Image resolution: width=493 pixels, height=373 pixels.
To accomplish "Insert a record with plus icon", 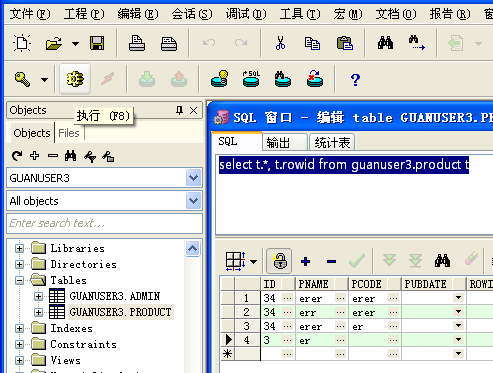I will [x=305, y=261].
